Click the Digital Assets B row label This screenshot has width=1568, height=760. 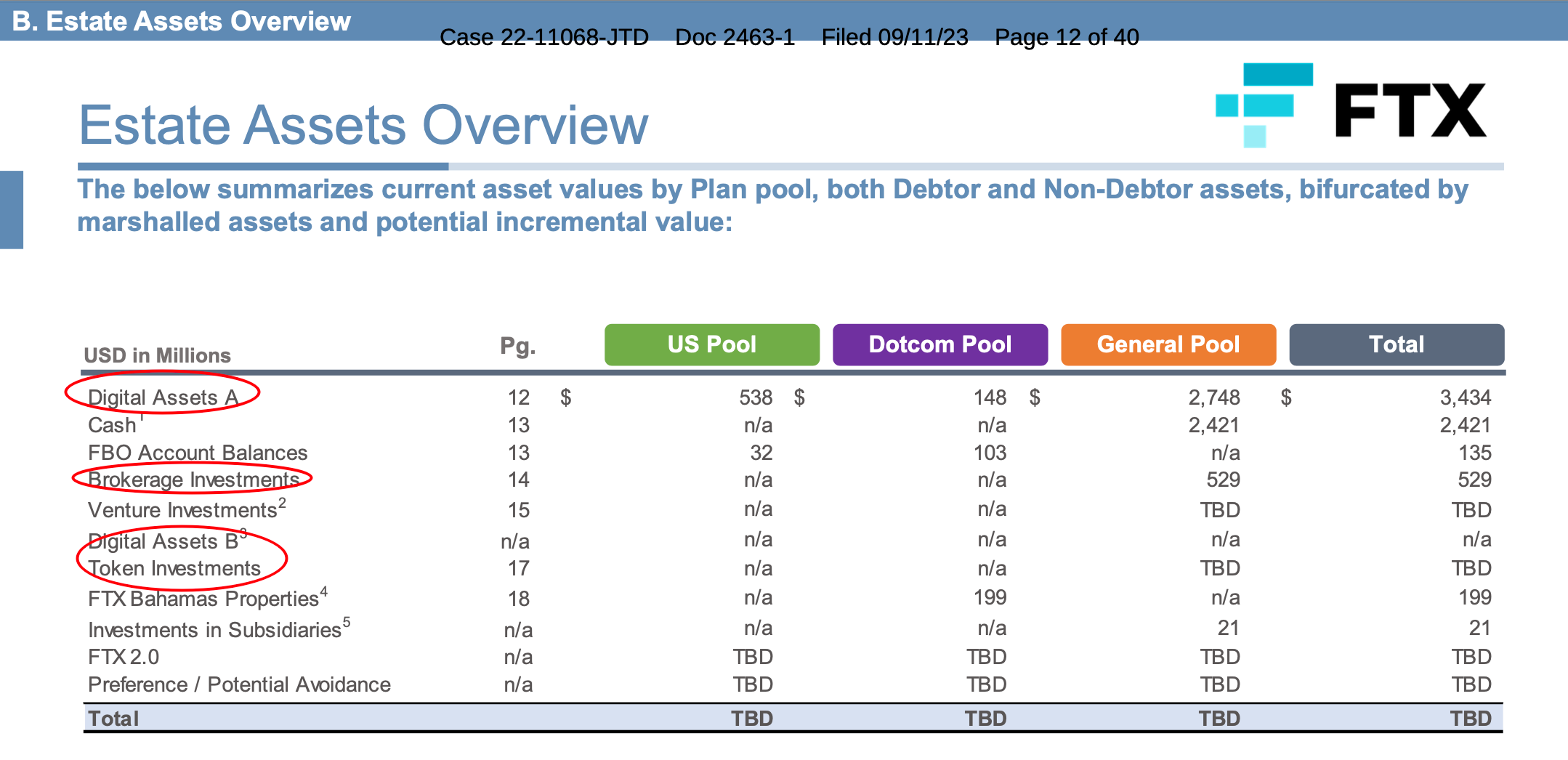click(x=163, y=541)
